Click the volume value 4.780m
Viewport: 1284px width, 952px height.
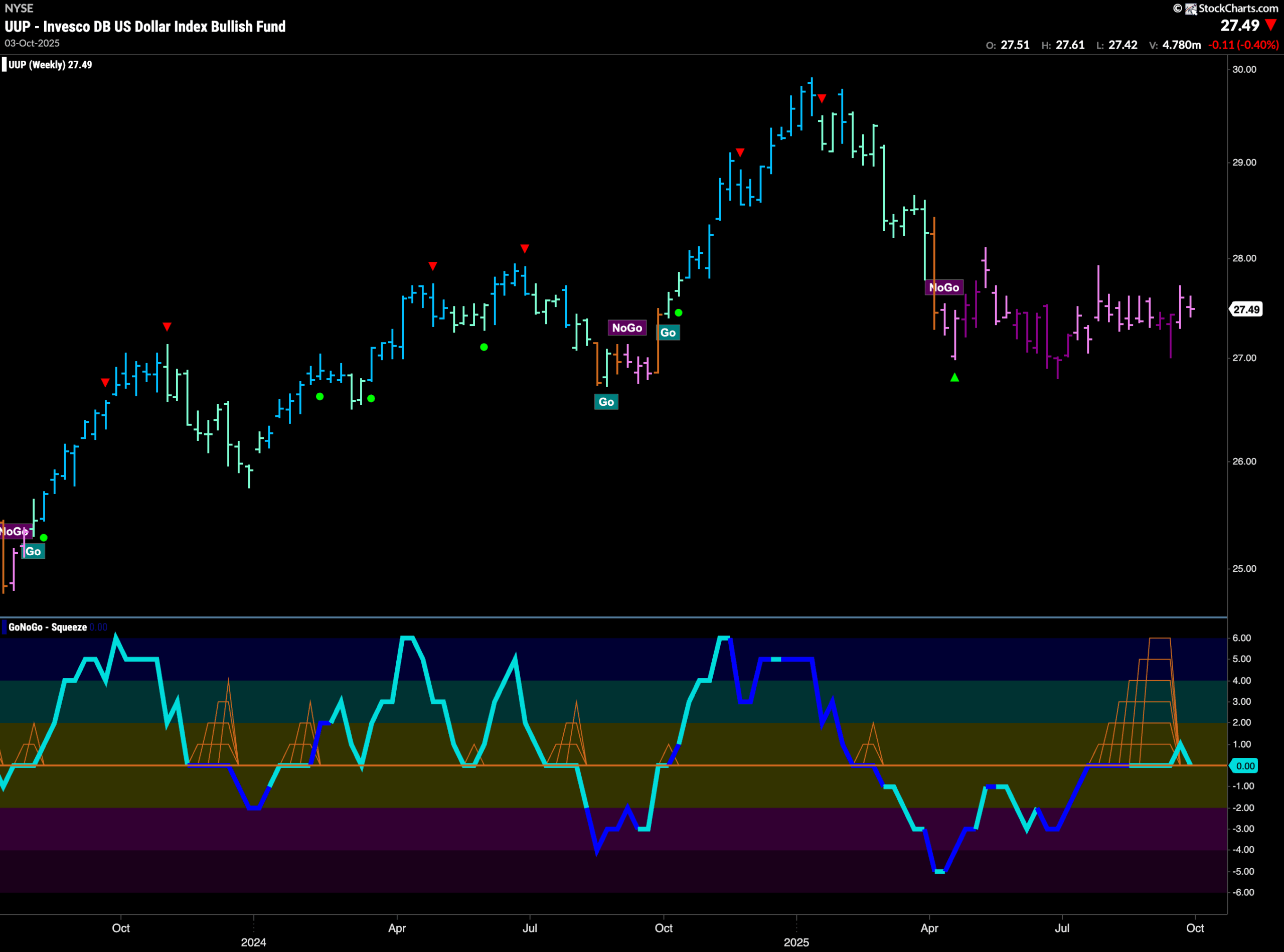tap(1181, 45)
